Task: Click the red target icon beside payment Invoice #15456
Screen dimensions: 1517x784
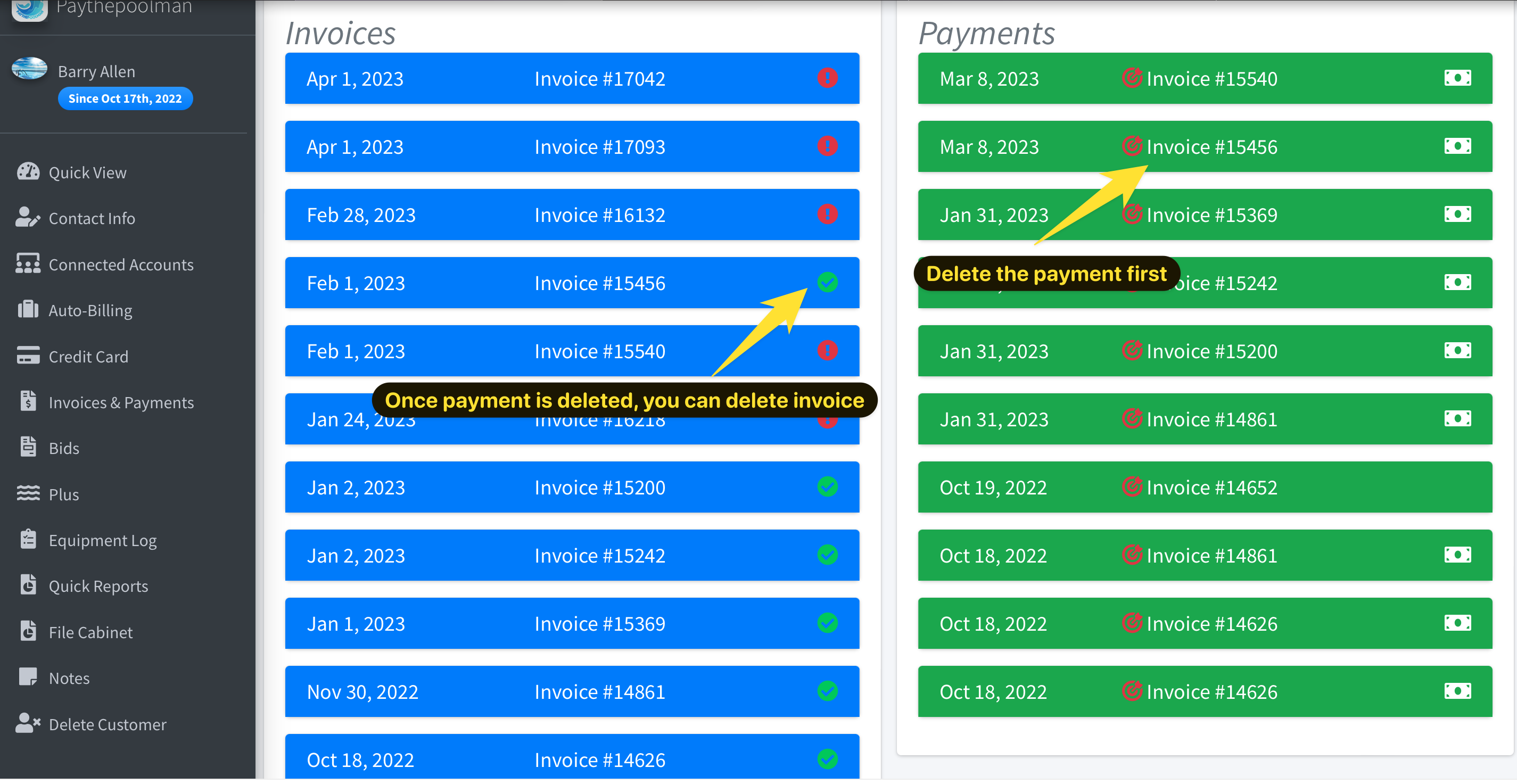Action: pyautogui.click(x=1131, y=146)
